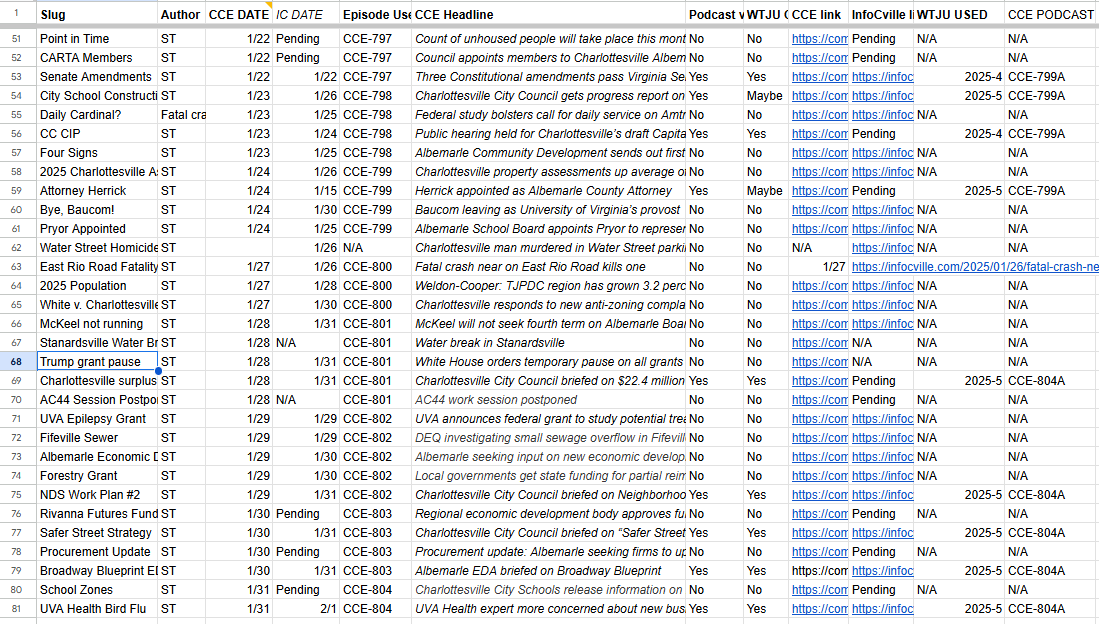Select the CCE DATE header cell
Screen dimensions: 1099x624
pos(238,14)
